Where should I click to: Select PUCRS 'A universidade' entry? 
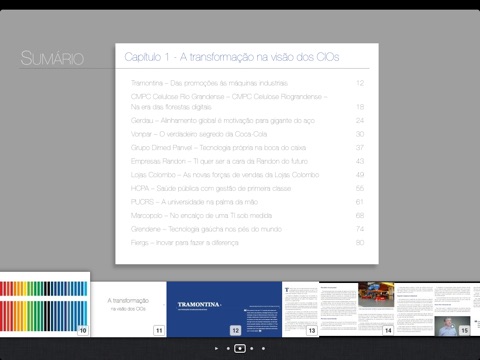point(247,202)
